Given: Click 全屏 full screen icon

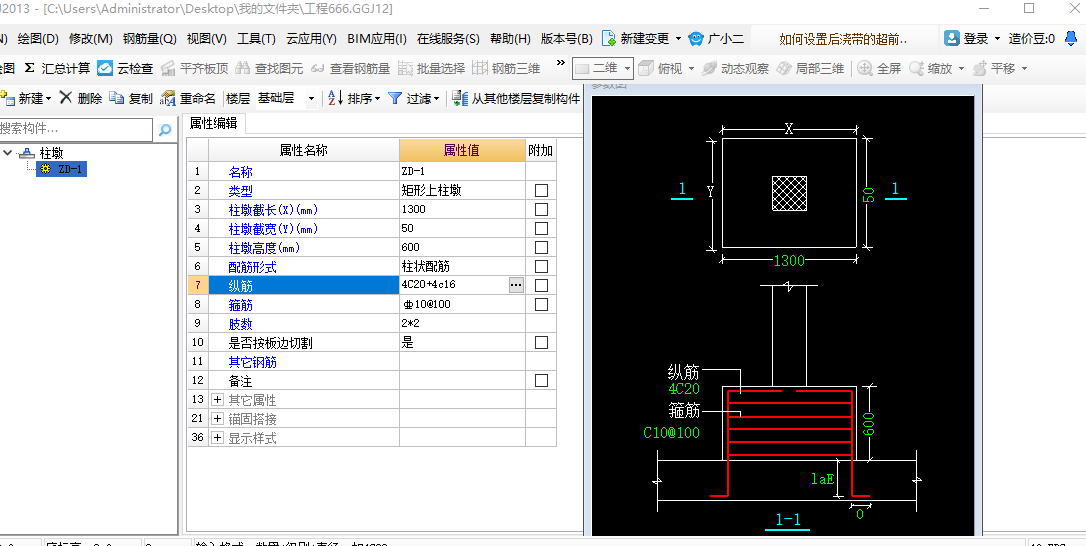Looking at the screenshot, I should point(865,68).
